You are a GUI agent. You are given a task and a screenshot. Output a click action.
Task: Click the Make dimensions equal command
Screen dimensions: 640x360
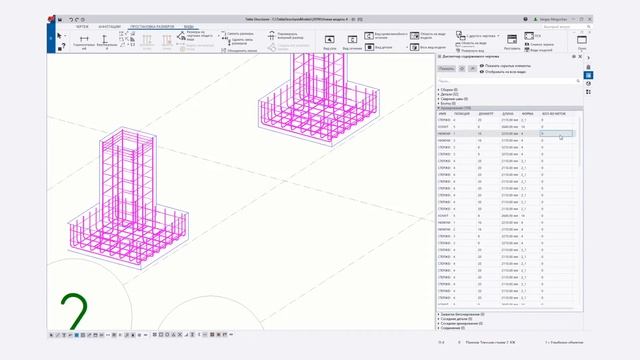click(x=237, y=33)
